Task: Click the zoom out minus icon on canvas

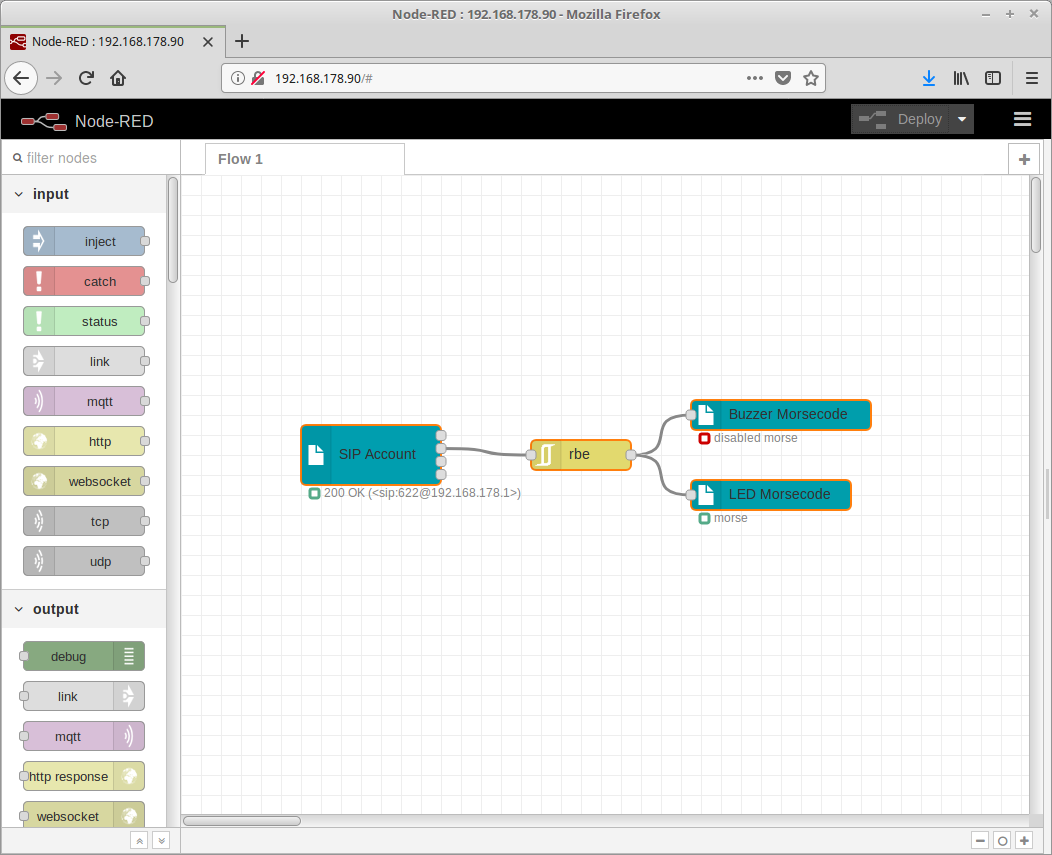Action: coord(980,841)
